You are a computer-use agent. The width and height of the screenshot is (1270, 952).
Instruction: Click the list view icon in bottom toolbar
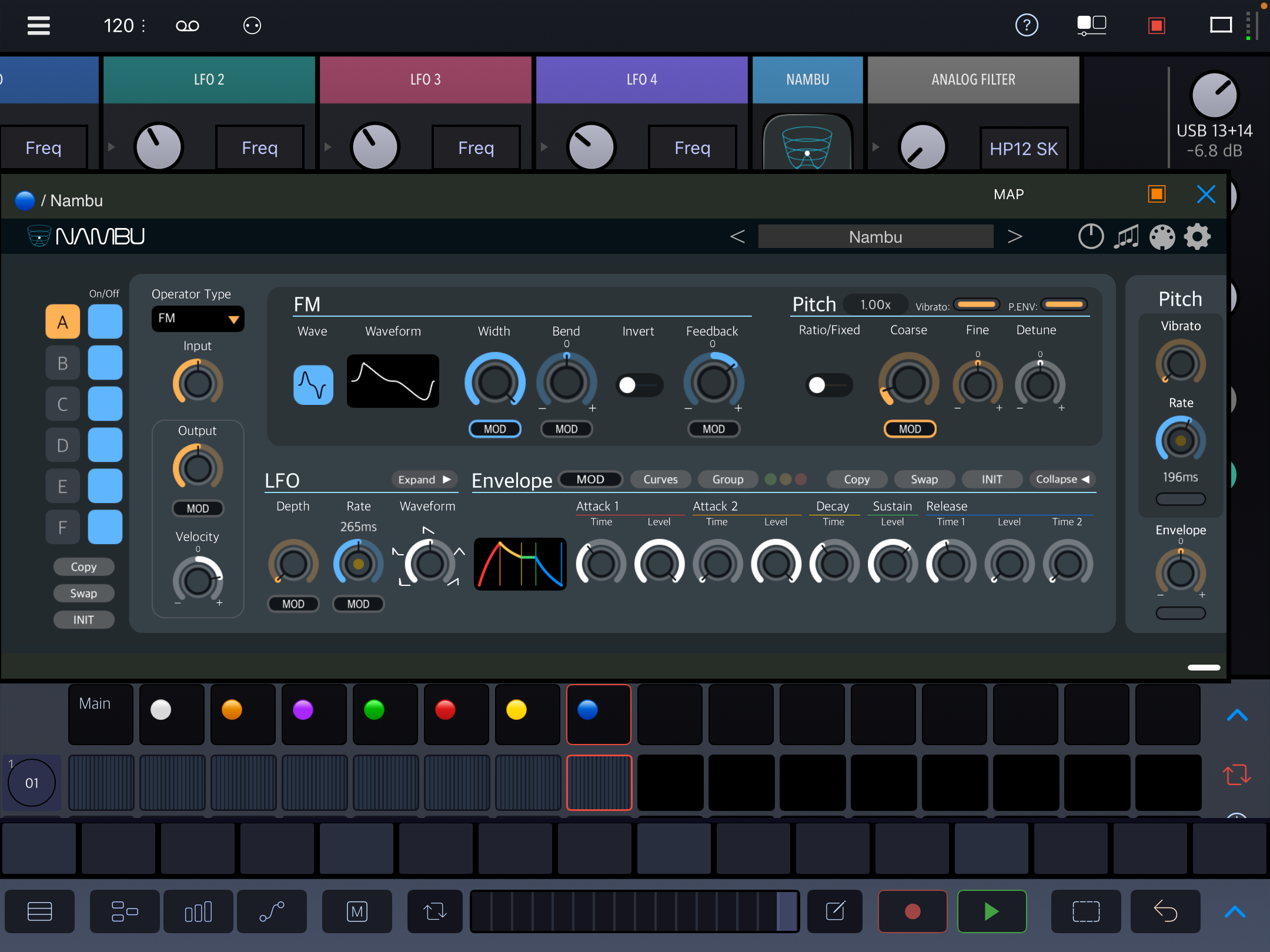click(x=40, y=911)
